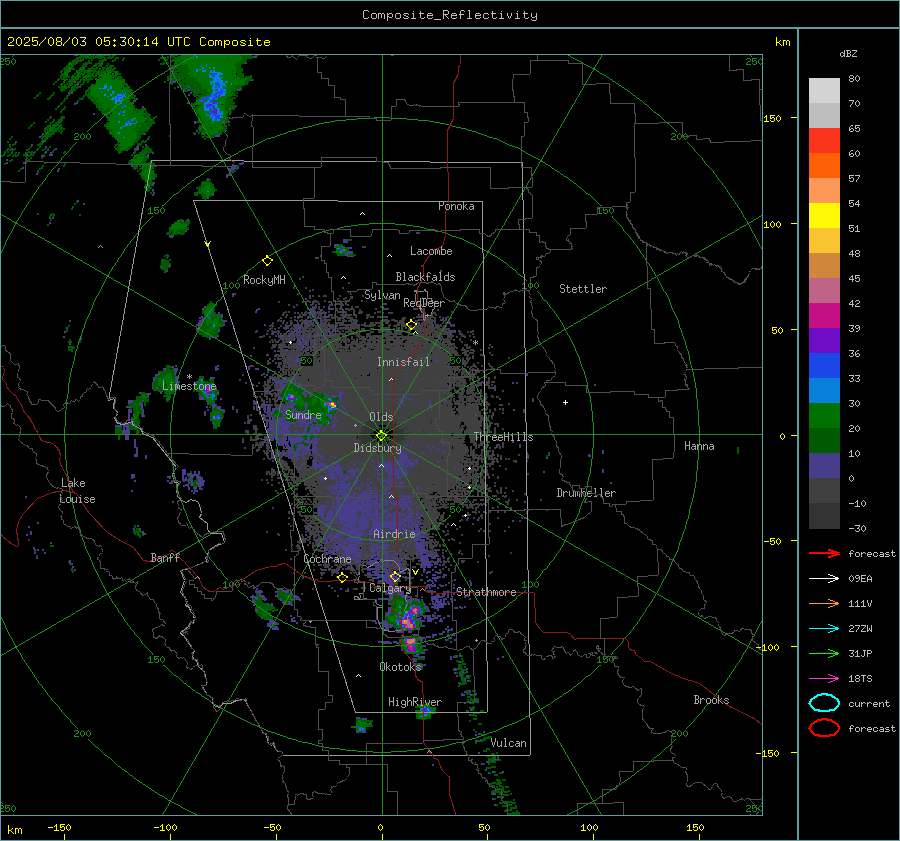Click the Sundre city label
The image size is (900, 841).
(303, 414)
